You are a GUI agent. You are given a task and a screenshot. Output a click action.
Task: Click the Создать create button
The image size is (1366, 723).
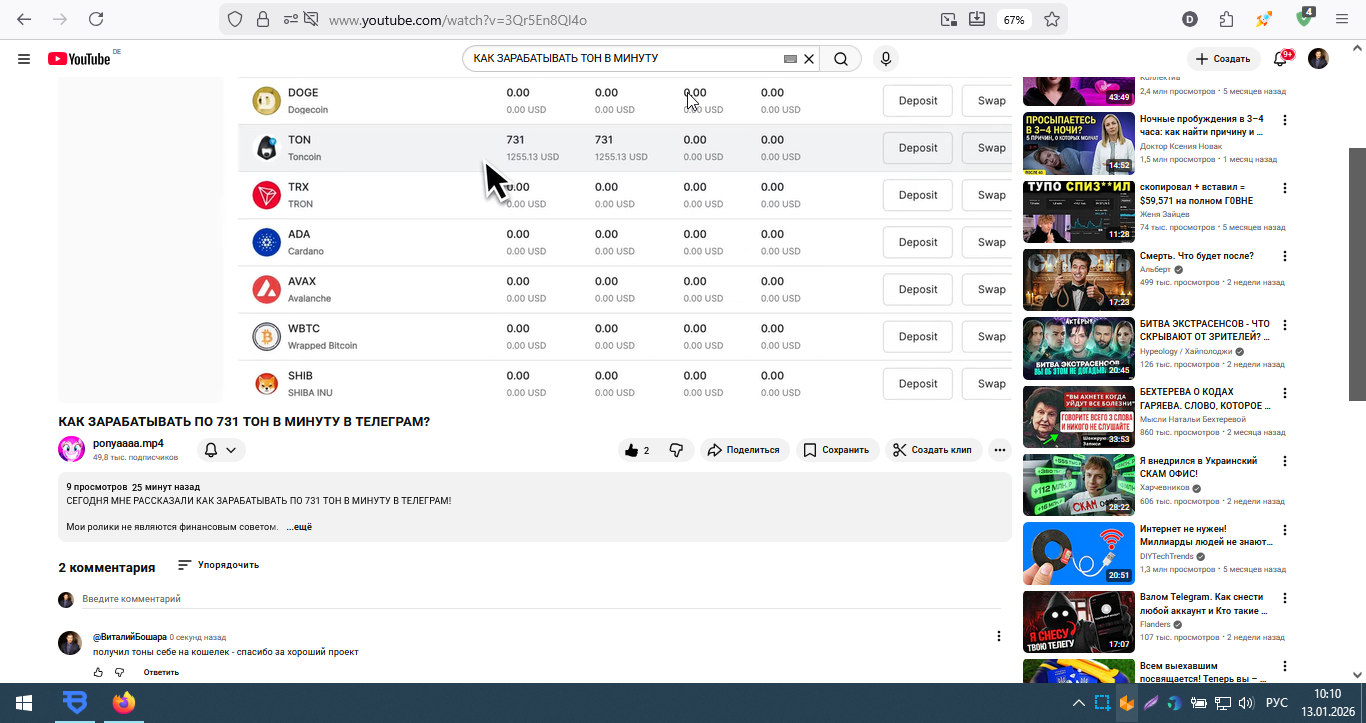tap(1223, 59)
